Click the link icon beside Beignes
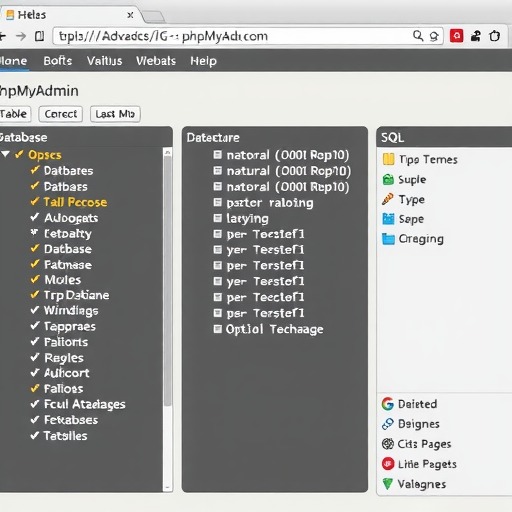Screen dimensions: 512x512 point(388,424)
